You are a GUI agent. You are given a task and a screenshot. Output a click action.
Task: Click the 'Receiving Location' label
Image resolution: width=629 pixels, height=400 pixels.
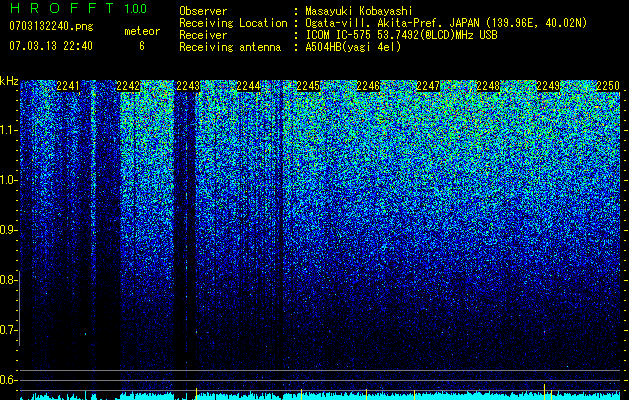tap(233, 23)
